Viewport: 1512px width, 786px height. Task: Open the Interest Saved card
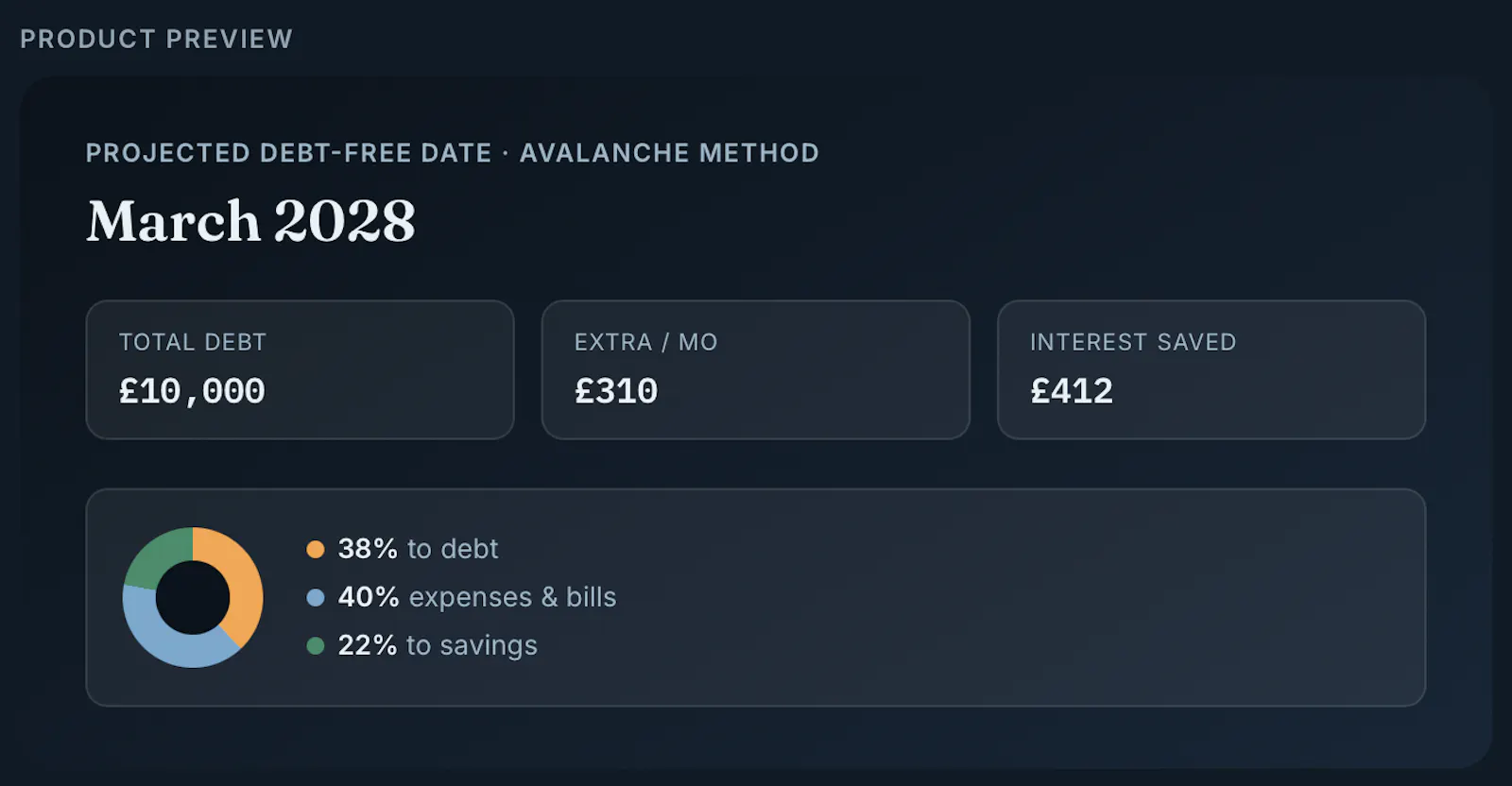click(x=1211, y=369)
